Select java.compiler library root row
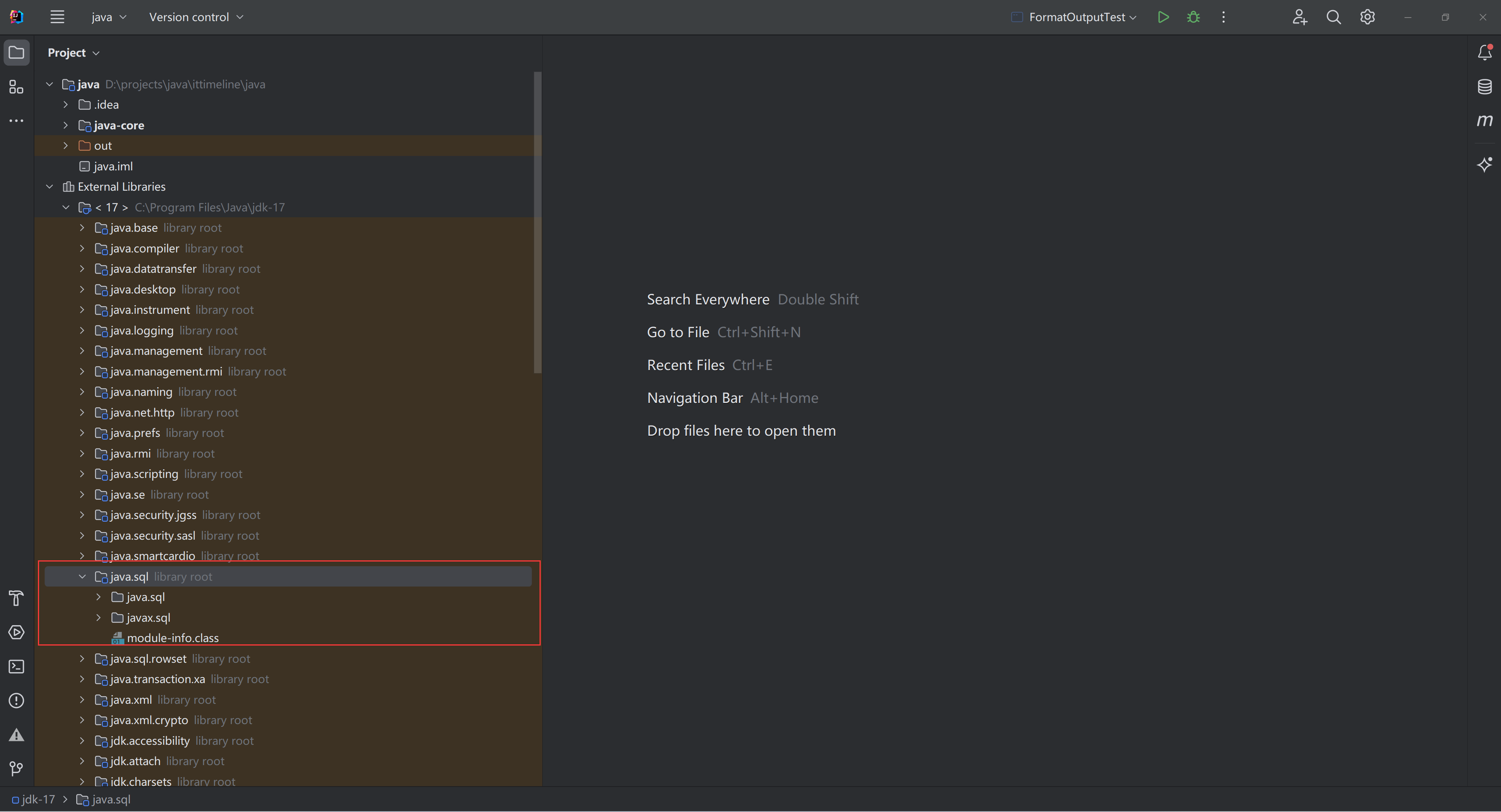The width and height of the screenshot is (1501, 812). tap(288, 248)
